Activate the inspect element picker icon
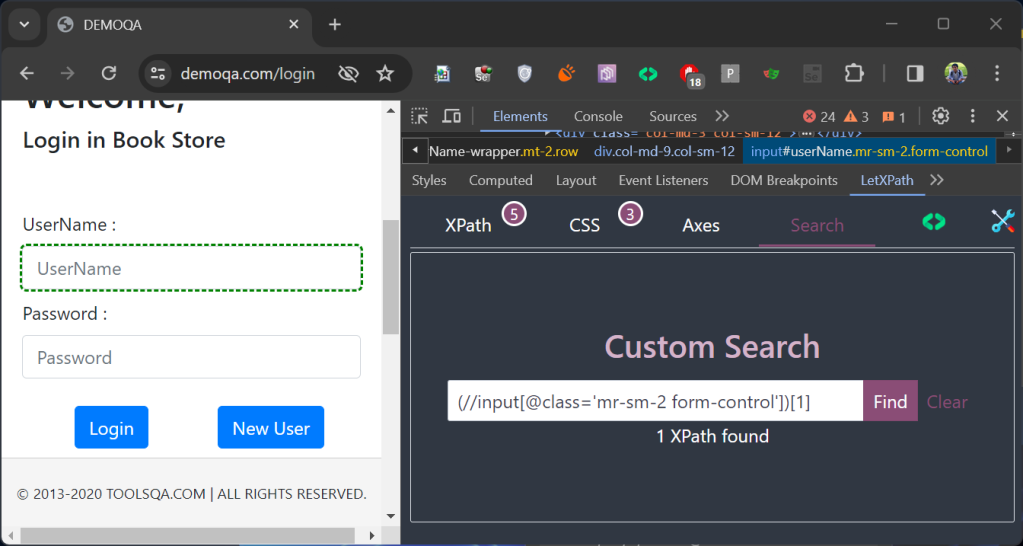The width and height of the screenshot is (1023, 546). coord(420,116)
